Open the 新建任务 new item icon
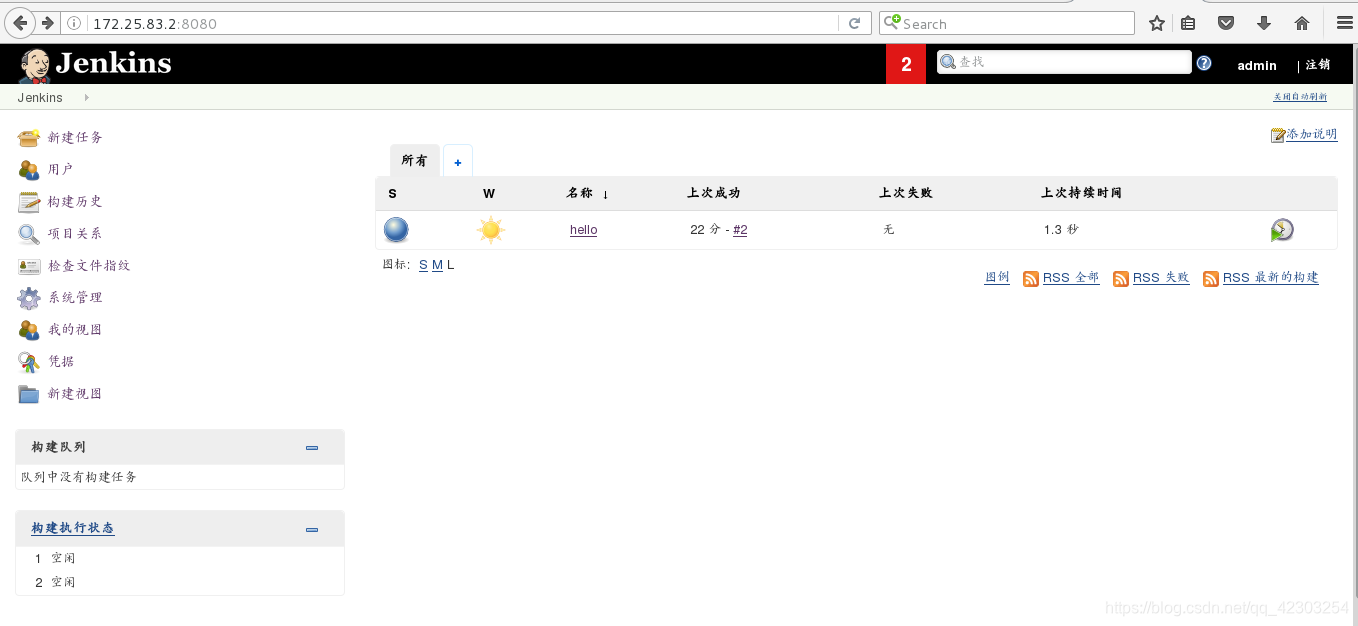 tap(29, 137)
